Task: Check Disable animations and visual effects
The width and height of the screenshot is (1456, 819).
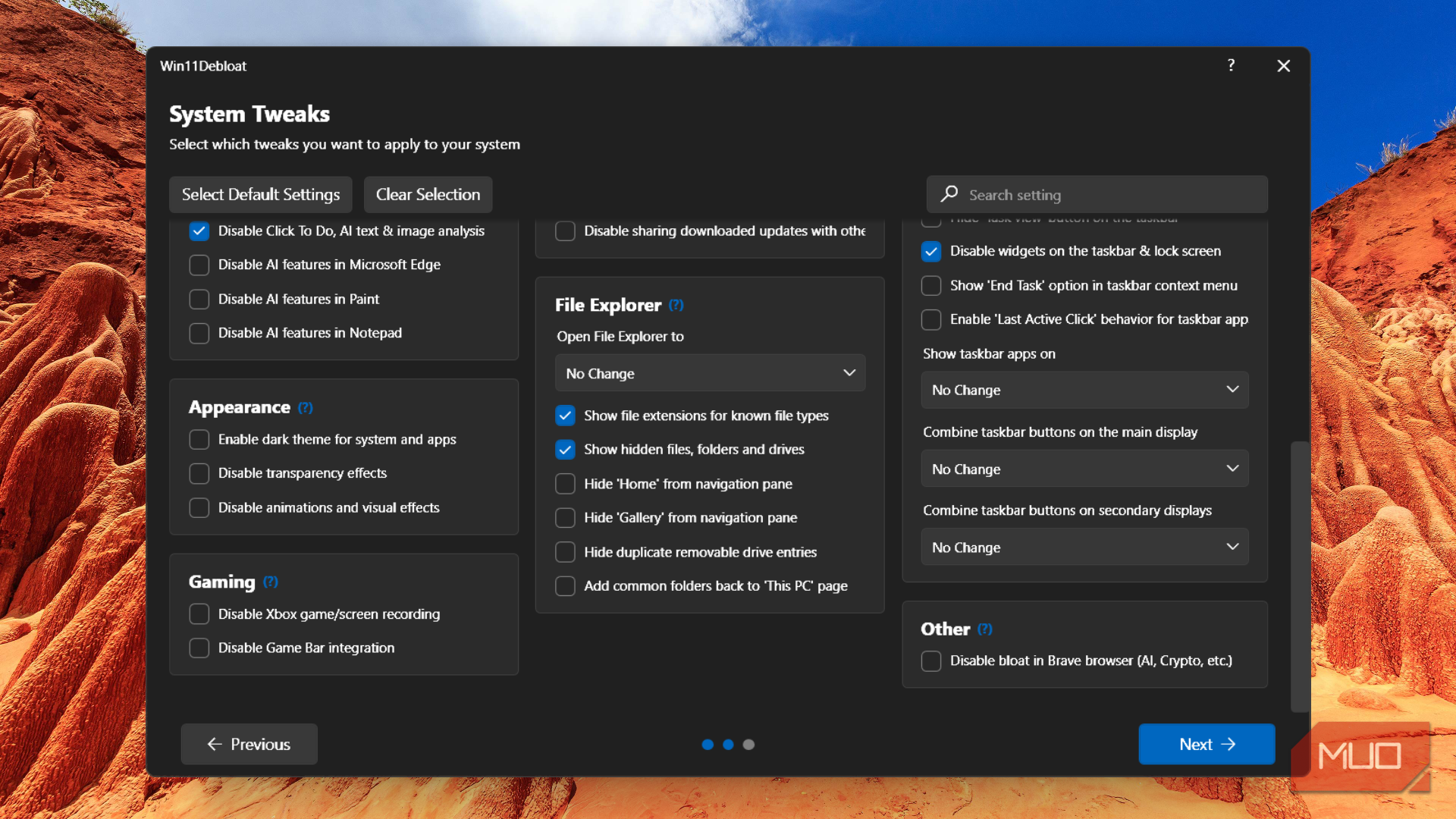Action: tap(199, 508)
